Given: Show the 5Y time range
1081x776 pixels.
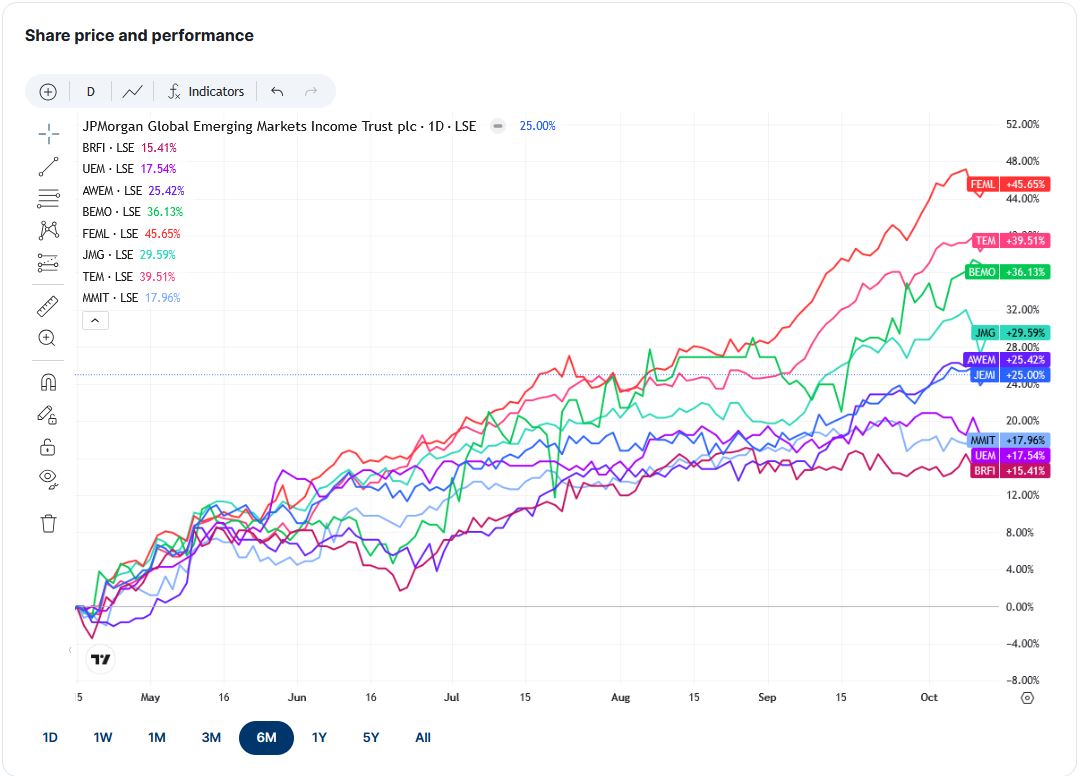Looking at the screenshot, I should point(371,737).
